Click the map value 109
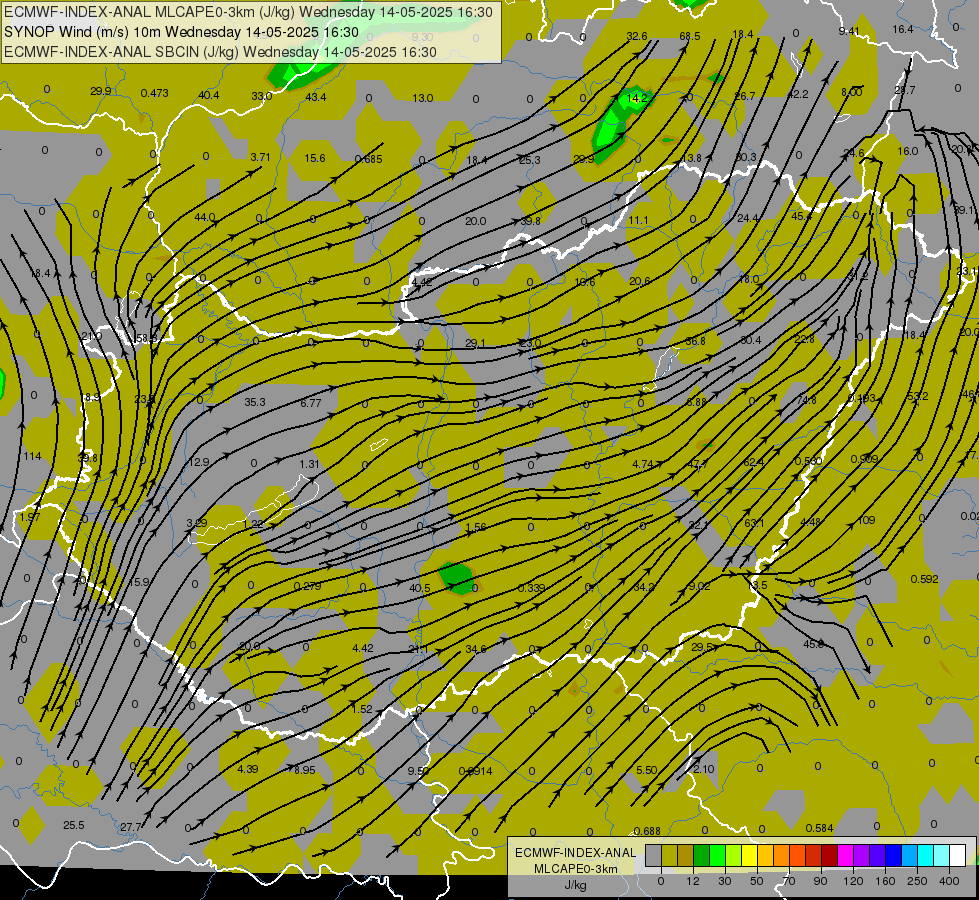The image size is (979, 900). pos(867,520)
